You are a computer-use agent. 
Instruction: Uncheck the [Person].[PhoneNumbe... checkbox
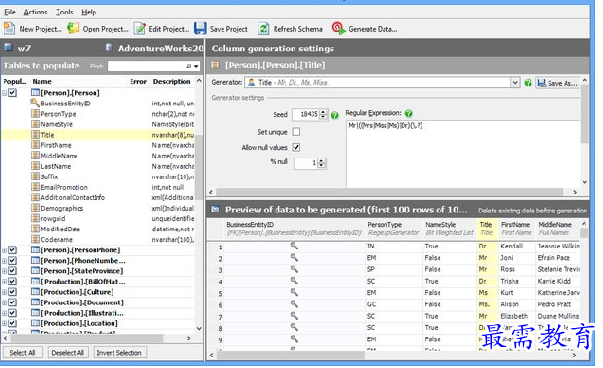13,260
